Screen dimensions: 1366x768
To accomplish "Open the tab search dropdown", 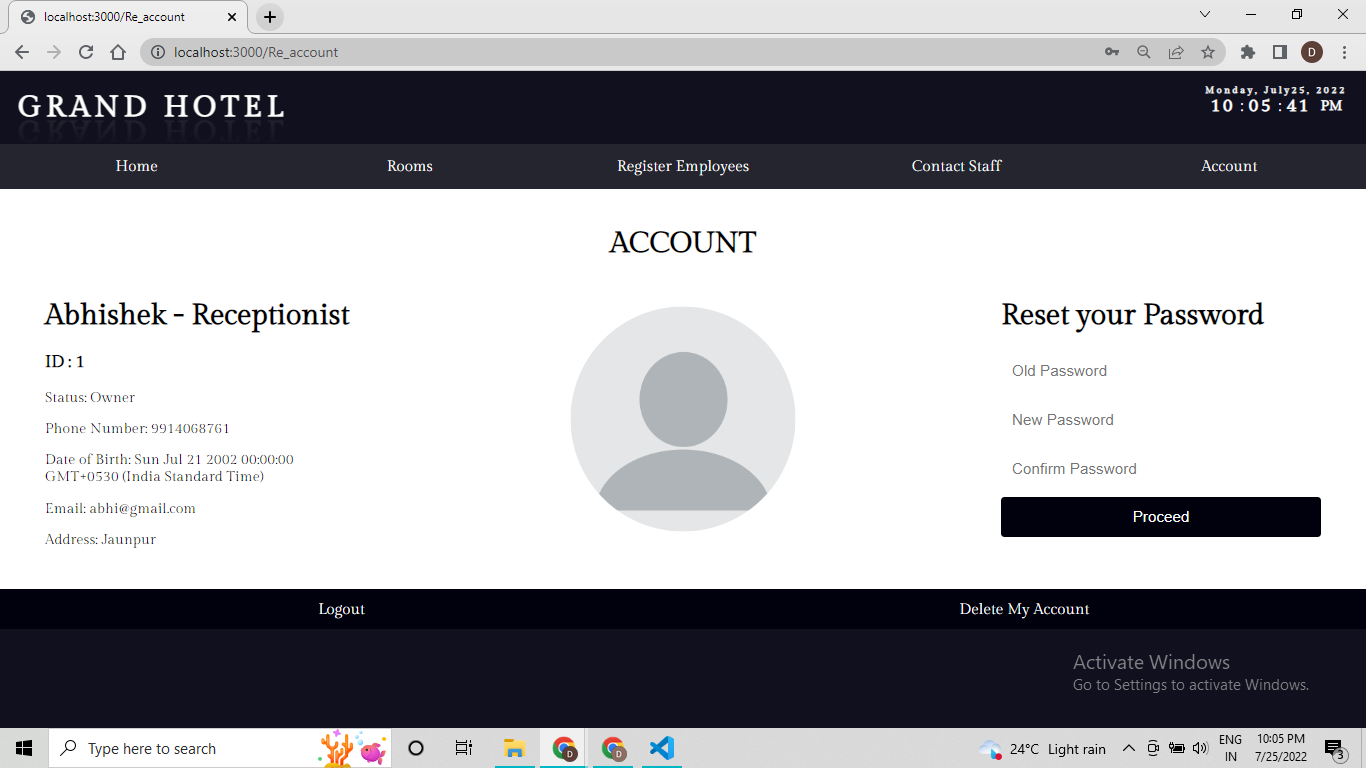I will coord(1203,15).
